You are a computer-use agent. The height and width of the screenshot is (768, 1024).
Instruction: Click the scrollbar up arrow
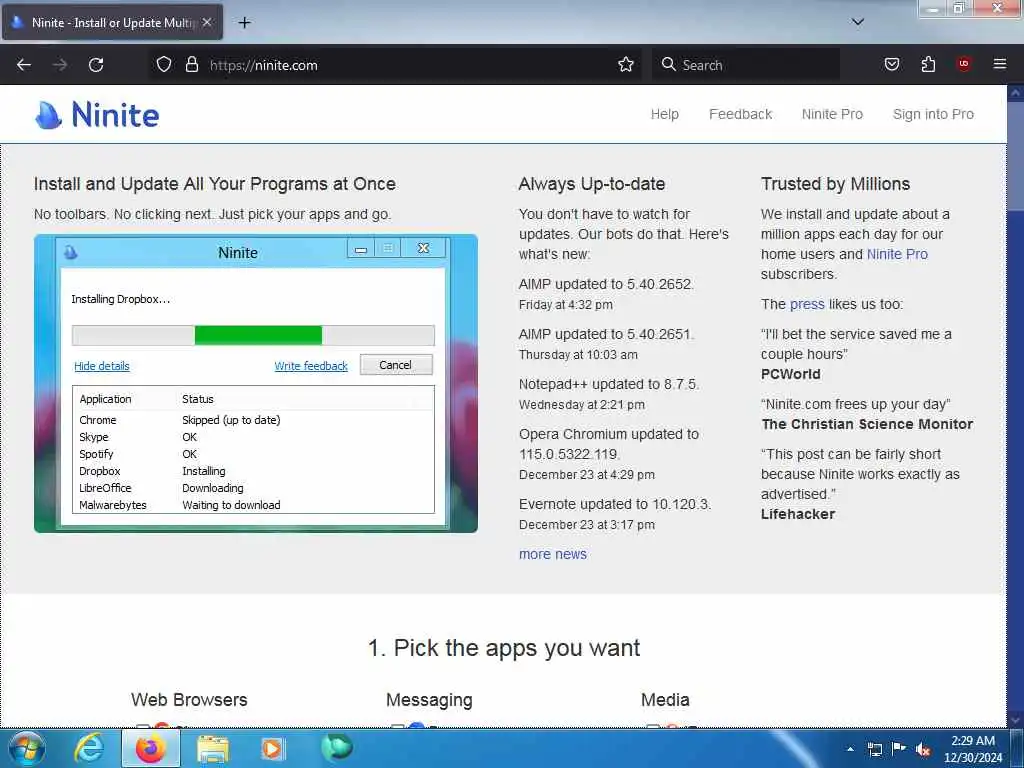tap(1015, 93)
